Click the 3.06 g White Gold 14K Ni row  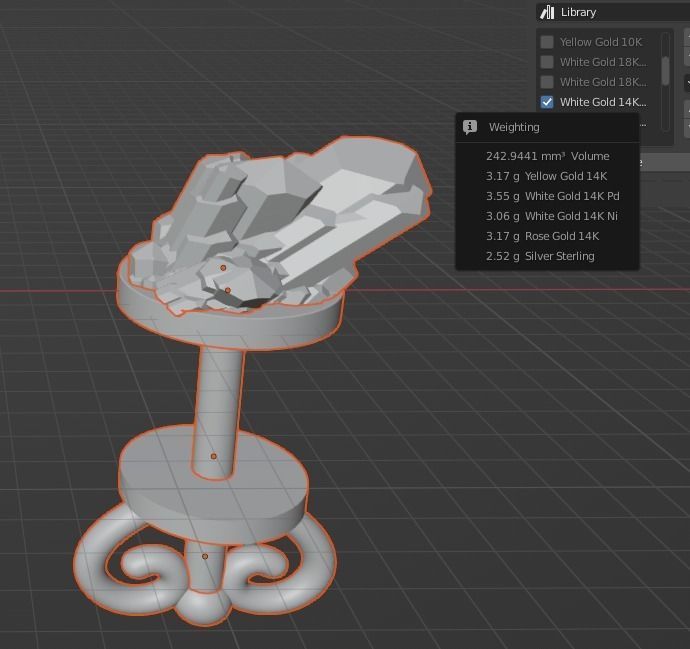click(551, 216)
